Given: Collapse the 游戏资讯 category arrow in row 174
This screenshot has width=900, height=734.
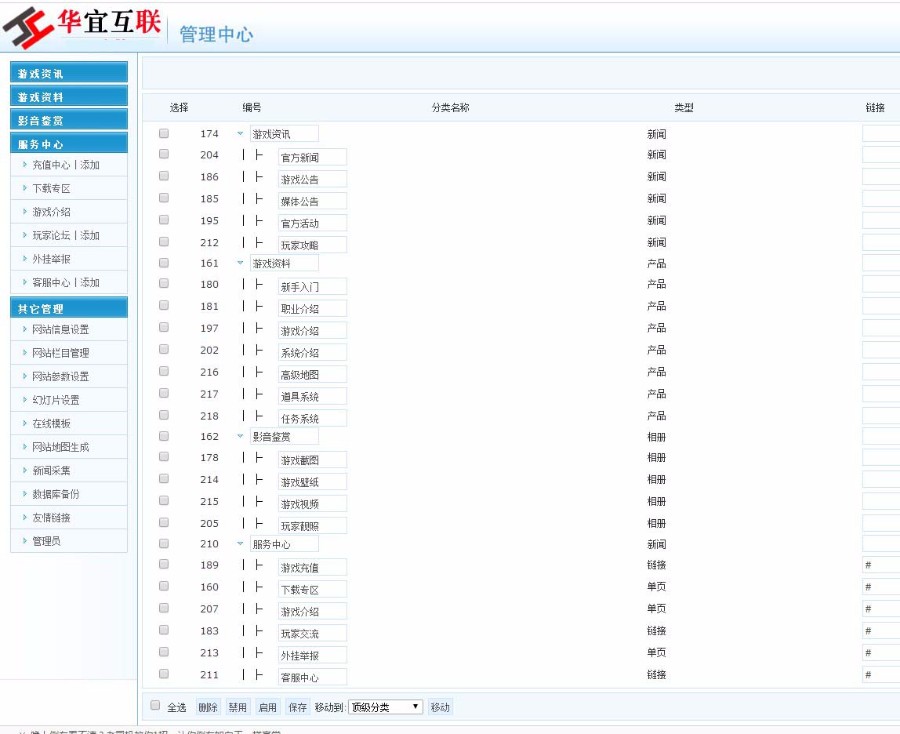Looking at the screenshot, I should (240, 134).
